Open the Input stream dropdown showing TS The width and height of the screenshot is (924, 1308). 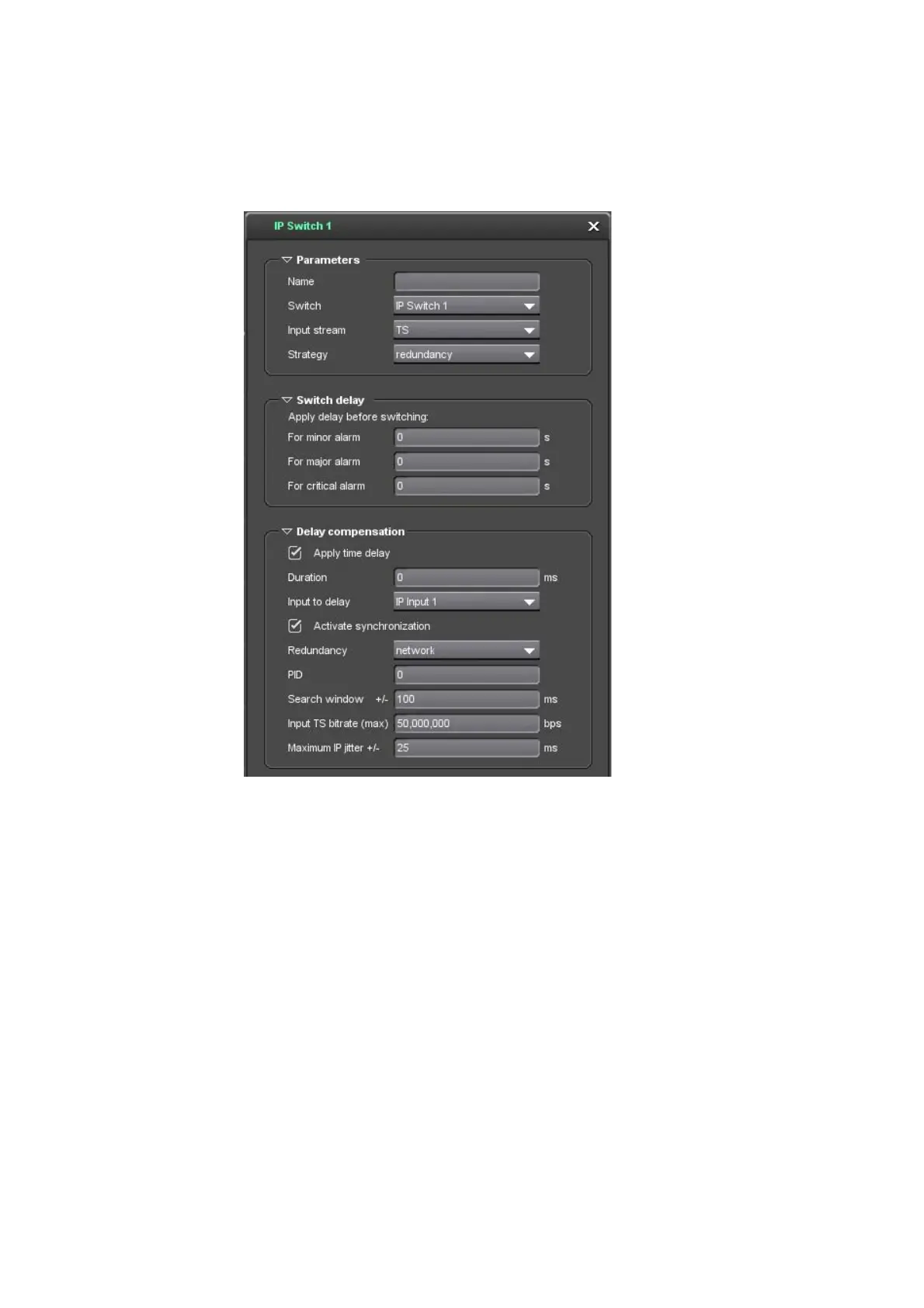(x=467, y=330)
